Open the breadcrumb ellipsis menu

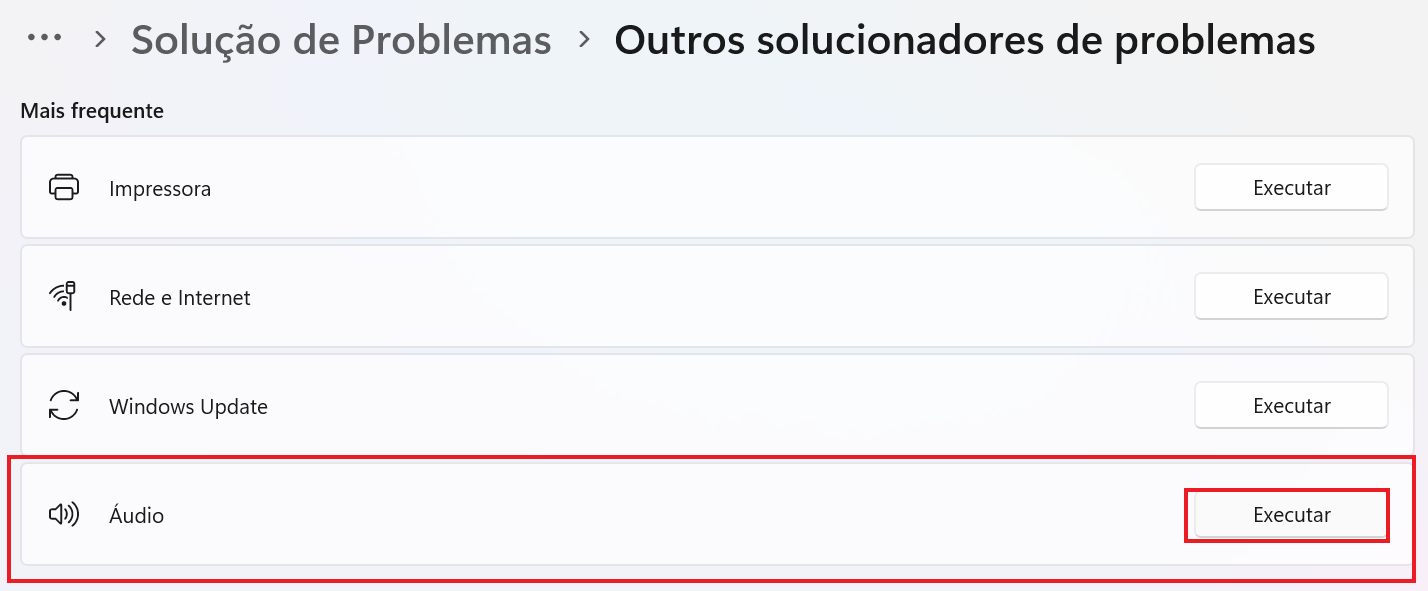click(44, 38)
